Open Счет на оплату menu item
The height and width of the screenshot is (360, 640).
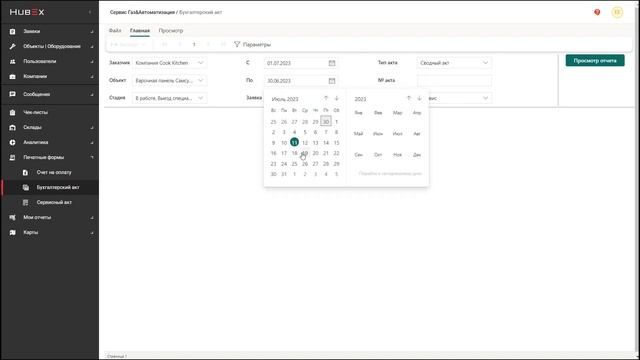point(54,173)
